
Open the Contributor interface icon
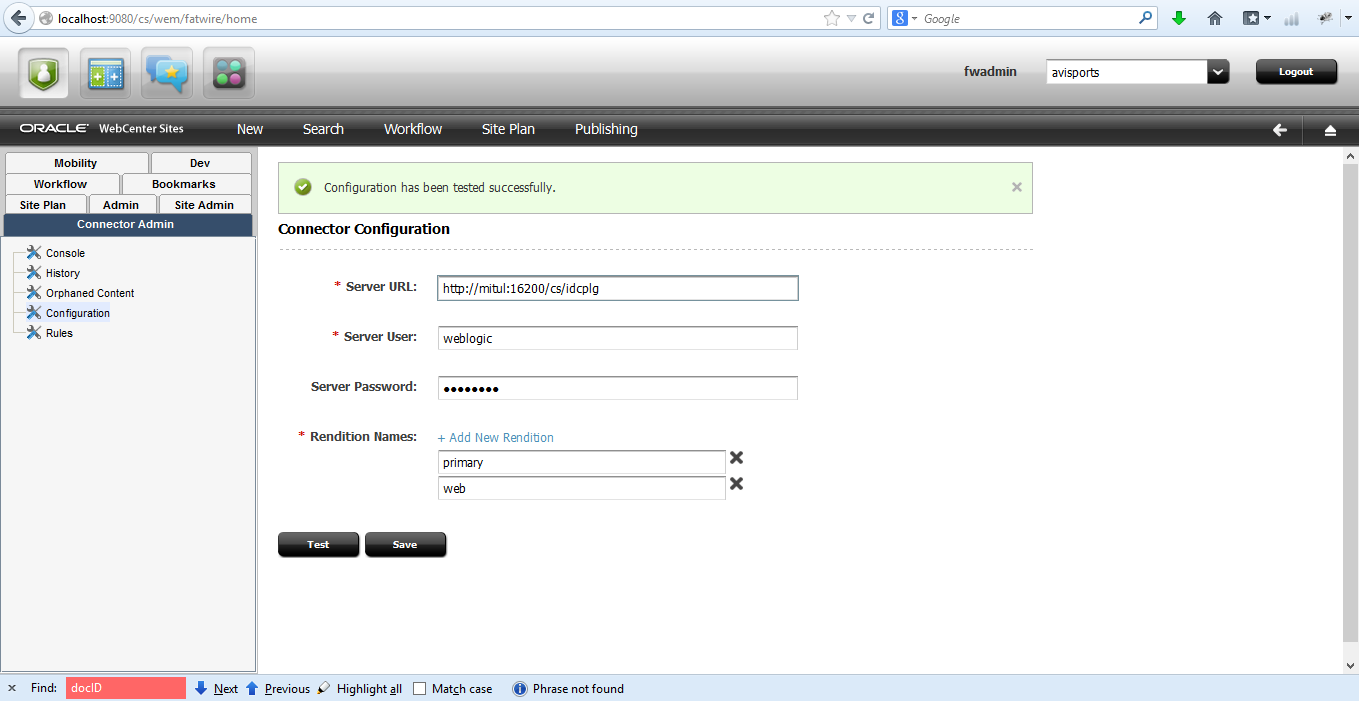[105, 71]
